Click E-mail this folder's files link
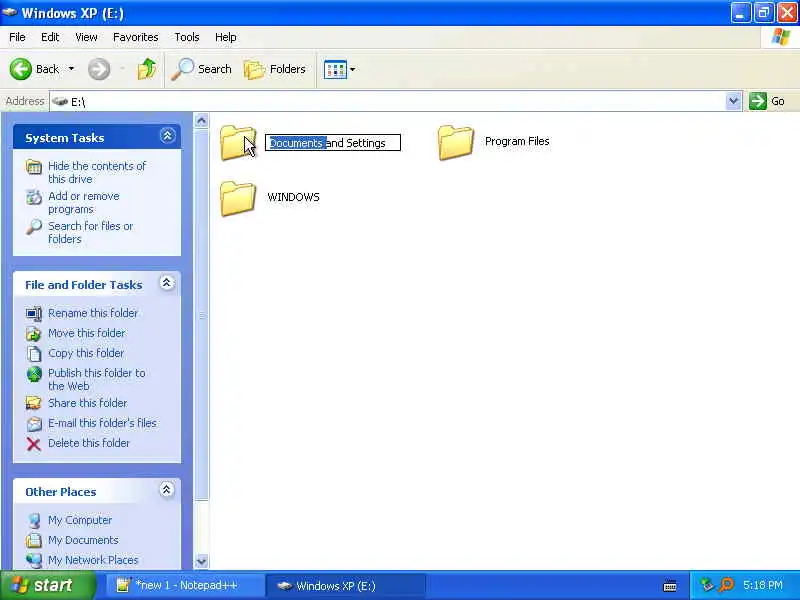This screenshot has height=600, width=800. click(102, 423)
